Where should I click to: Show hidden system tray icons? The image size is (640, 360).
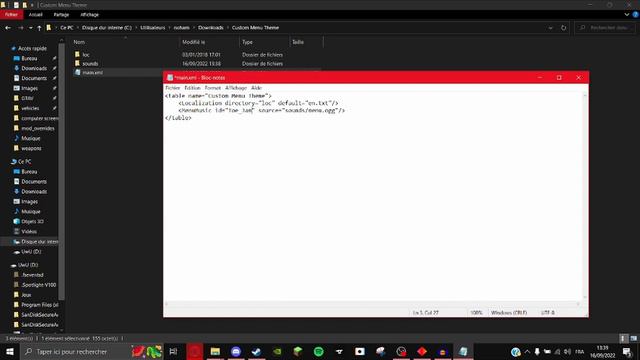pyautogui.click(x=527, y=351)
